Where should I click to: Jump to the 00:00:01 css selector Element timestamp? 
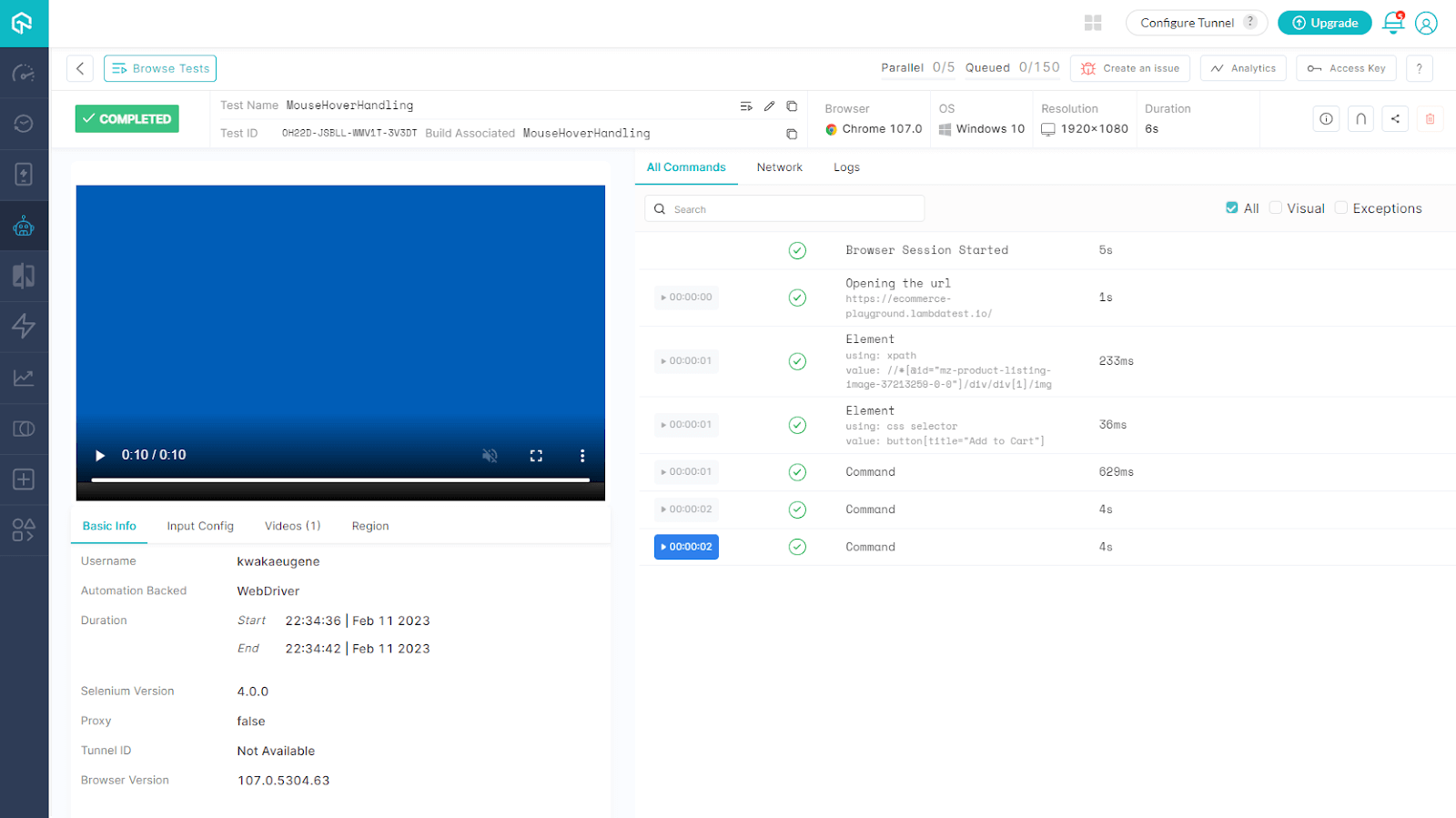pyautogui.click(x=686, y=425)
